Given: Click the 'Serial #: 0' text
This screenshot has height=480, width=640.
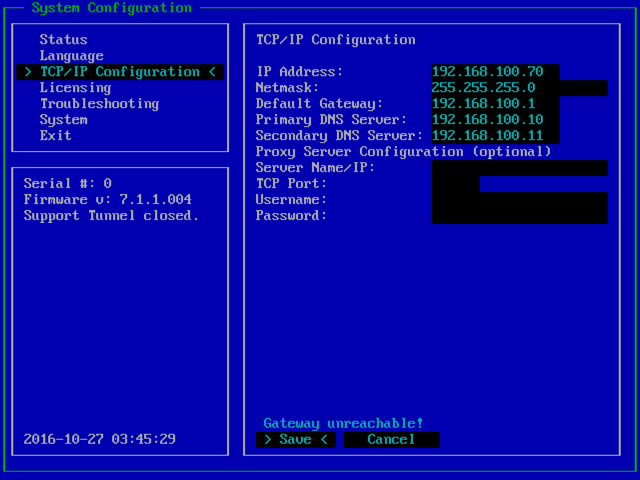Looking at the screenshot, I should pyautogui.click(x=67, y=184).
